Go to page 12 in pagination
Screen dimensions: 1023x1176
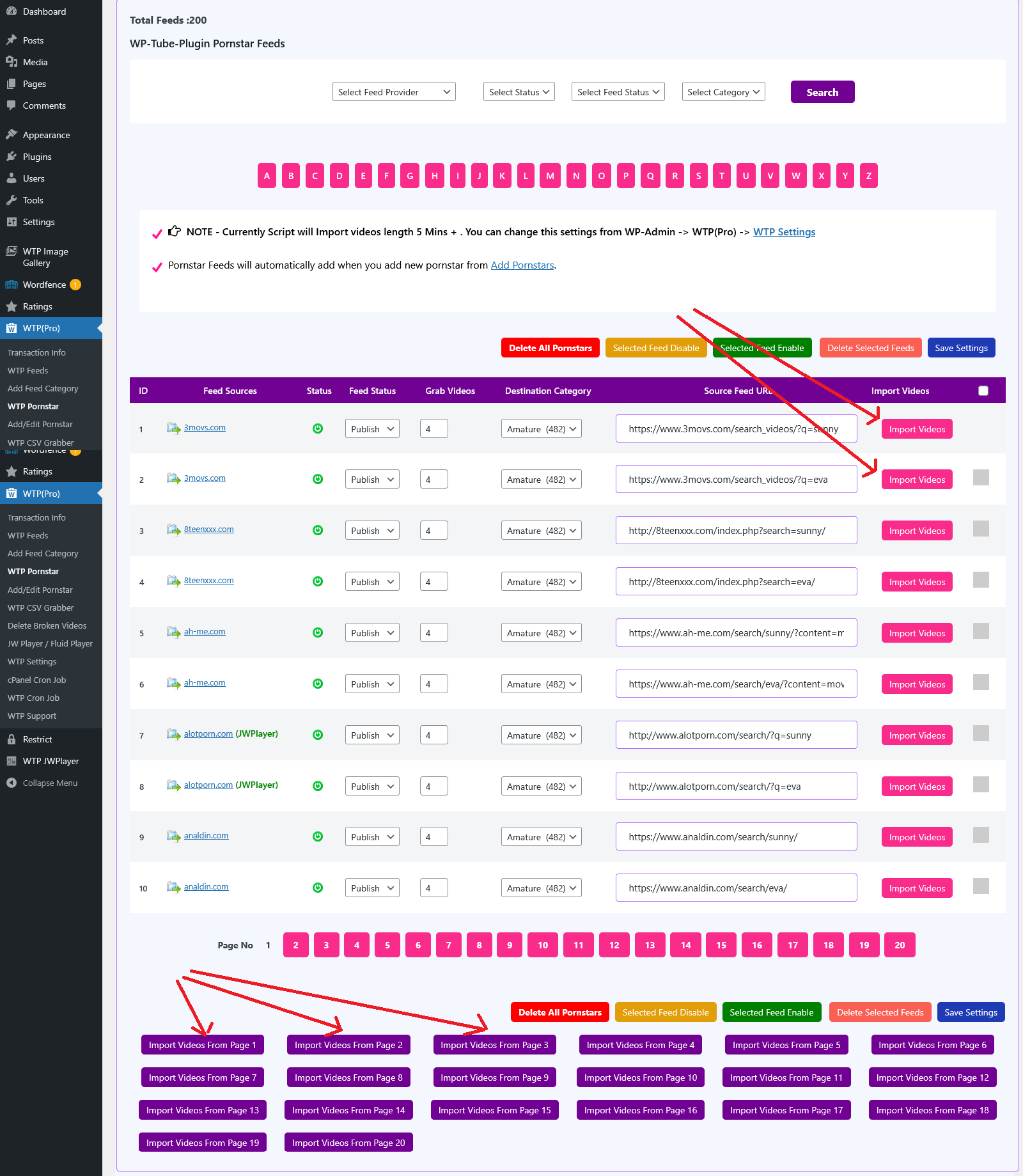[614, 945]
